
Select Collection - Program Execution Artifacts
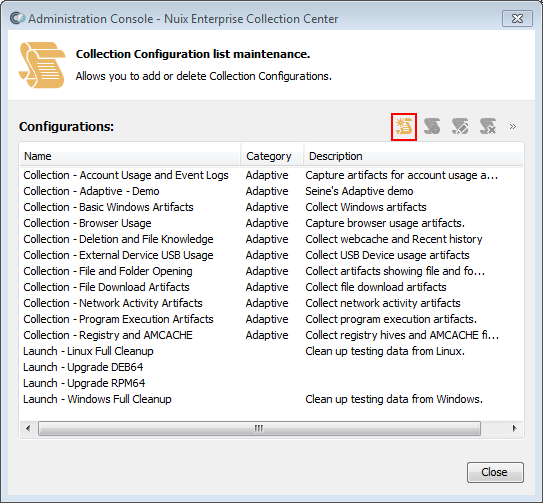point(272,319)
